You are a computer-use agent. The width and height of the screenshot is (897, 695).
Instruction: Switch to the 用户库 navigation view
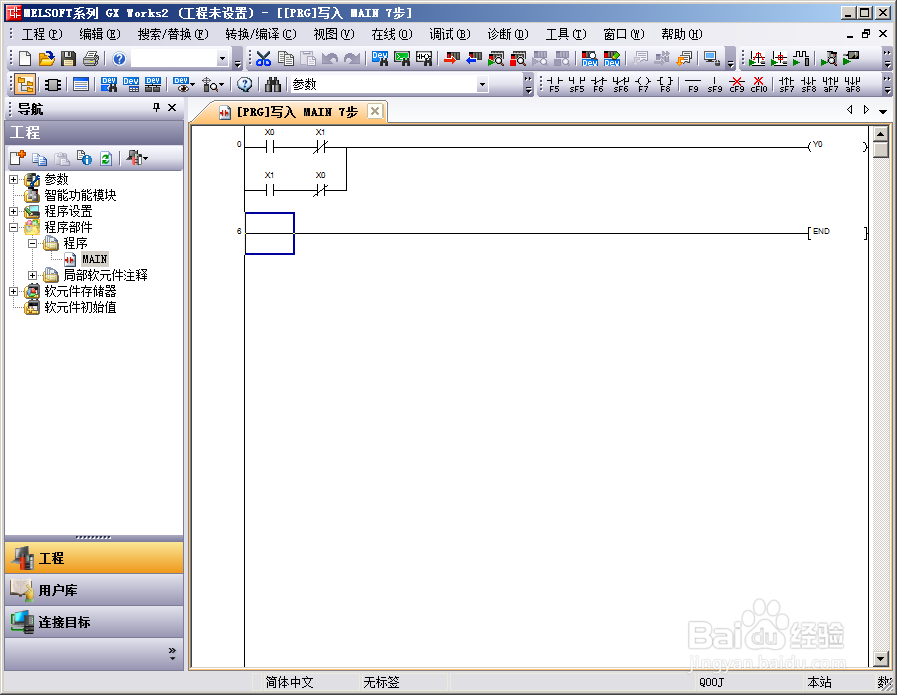pos(94,590)
